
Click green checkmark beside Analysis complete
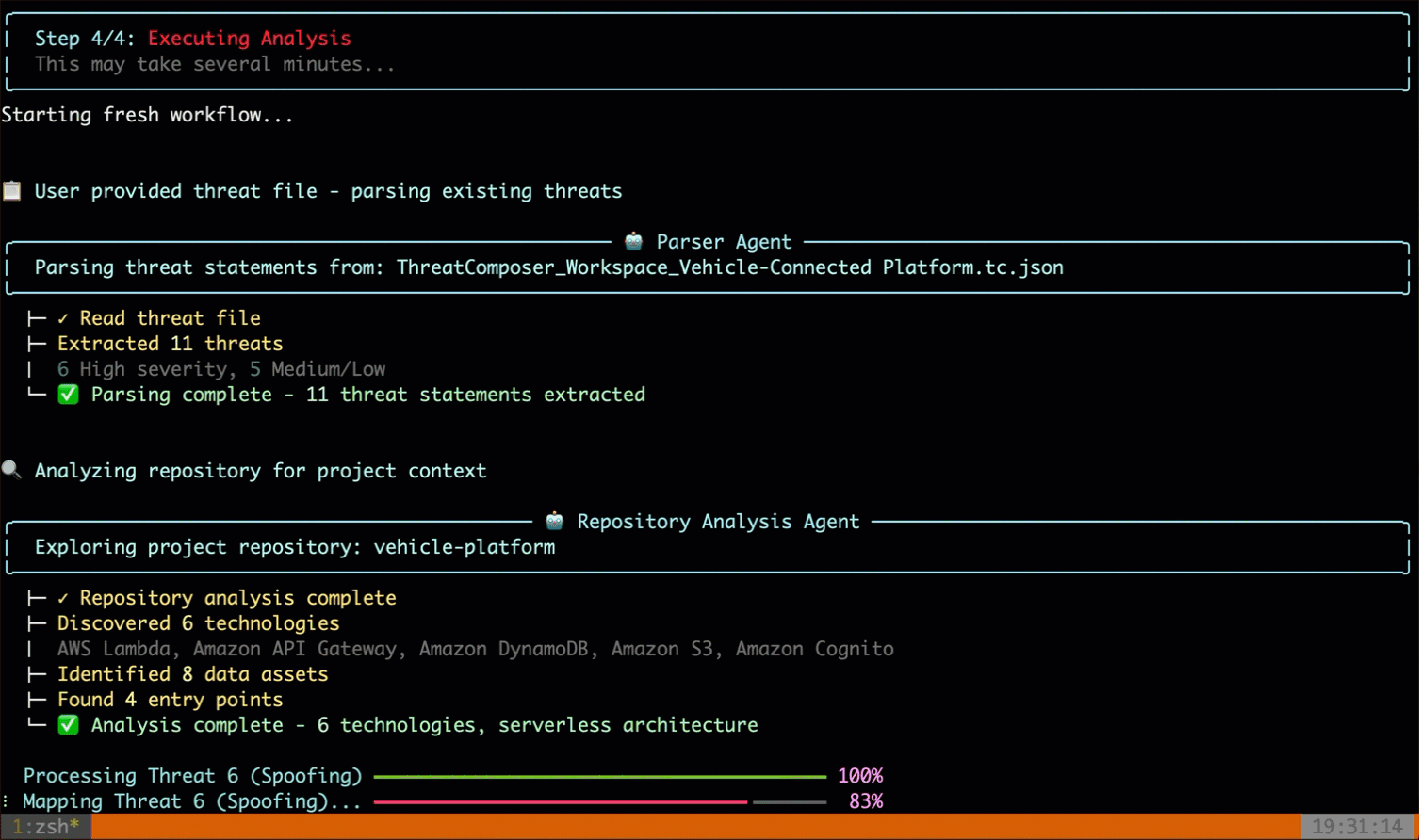point(68,725)
